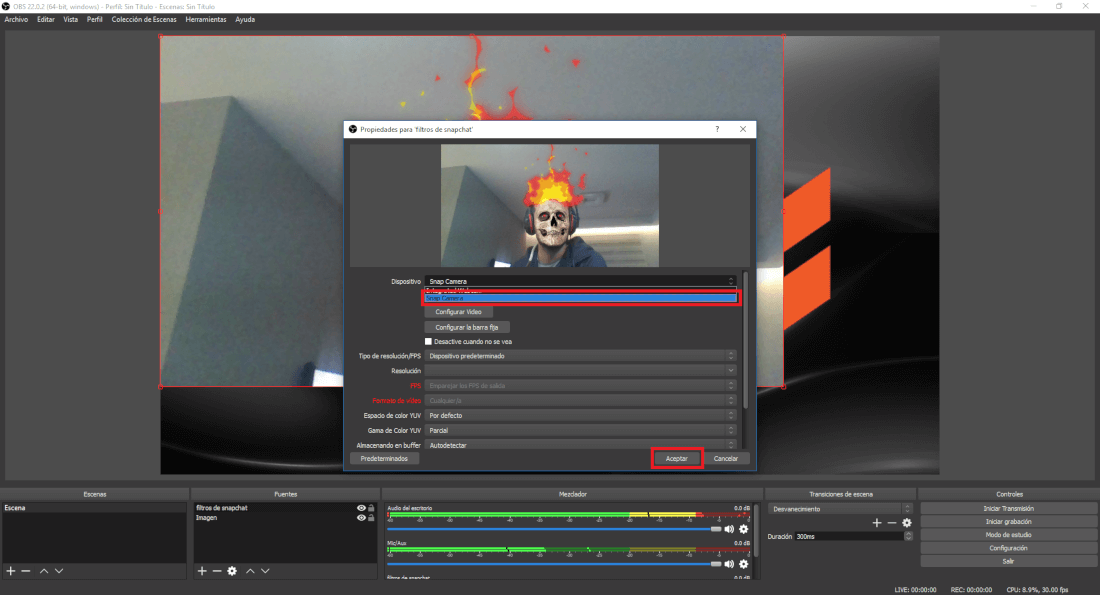
Task: Open source properties gear in Fuentes panel
Action: (232, 571)
